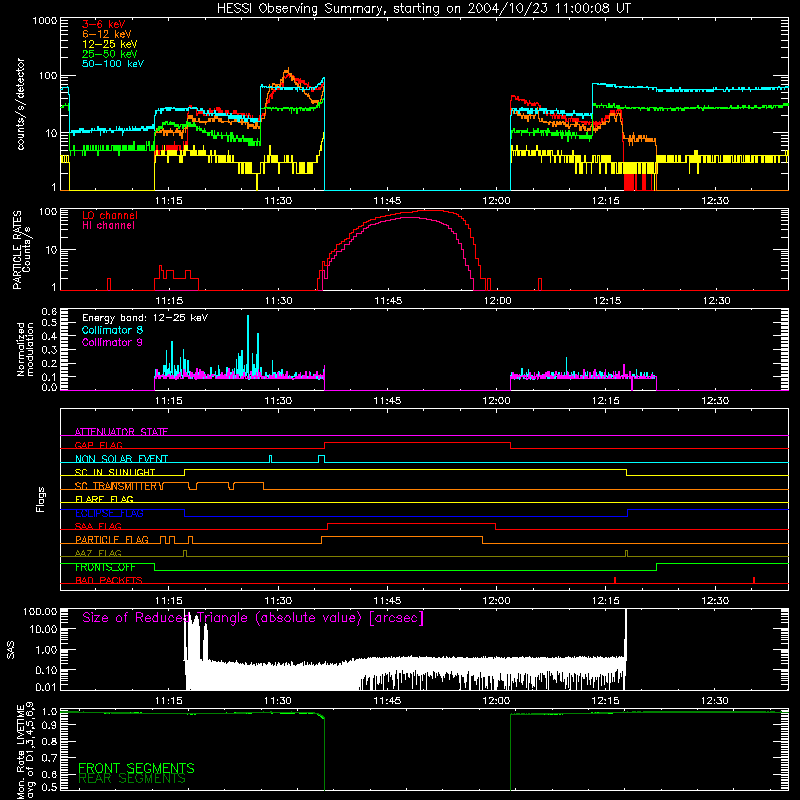Click the counts/s/detector axis title
This screenshot has height=800, width=800.
[x=21, y=104]
